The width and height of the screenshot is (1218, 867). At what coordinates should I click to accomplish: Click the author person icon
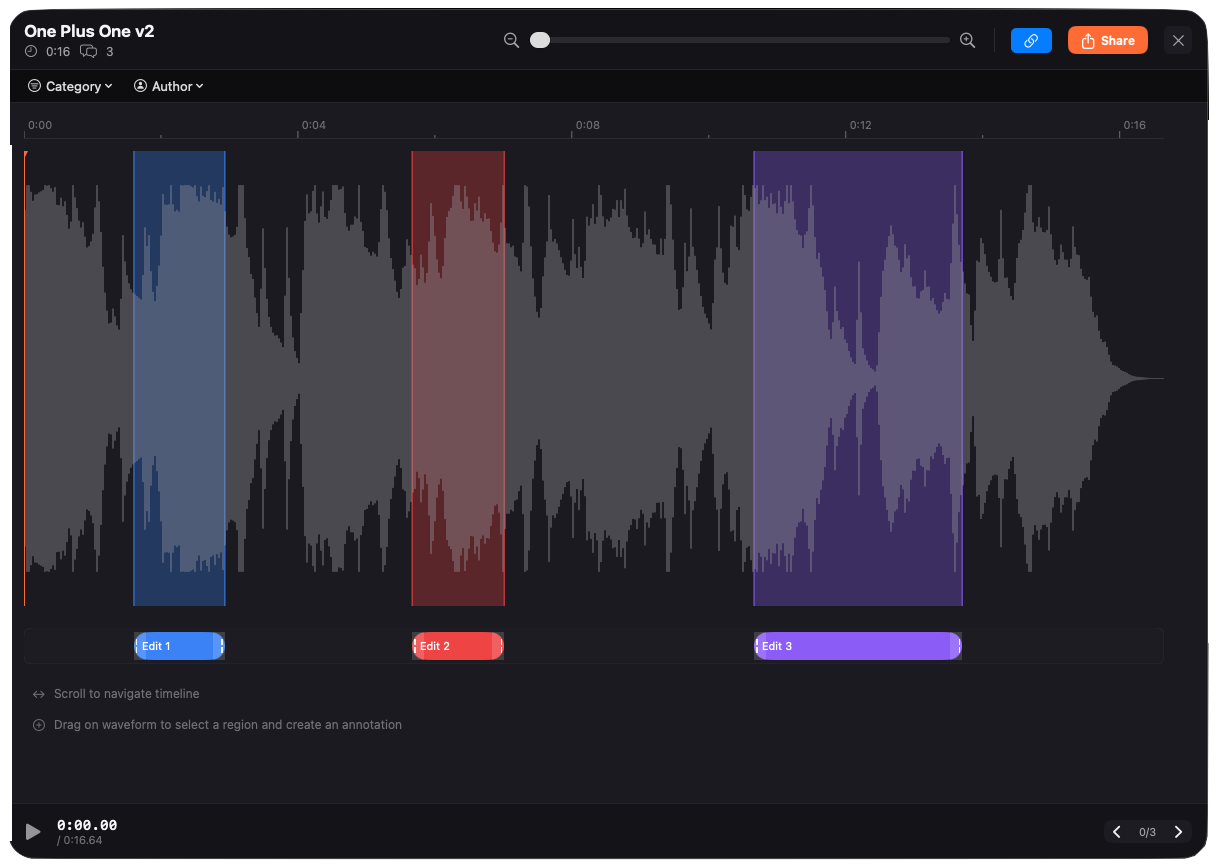pos(141,86)
